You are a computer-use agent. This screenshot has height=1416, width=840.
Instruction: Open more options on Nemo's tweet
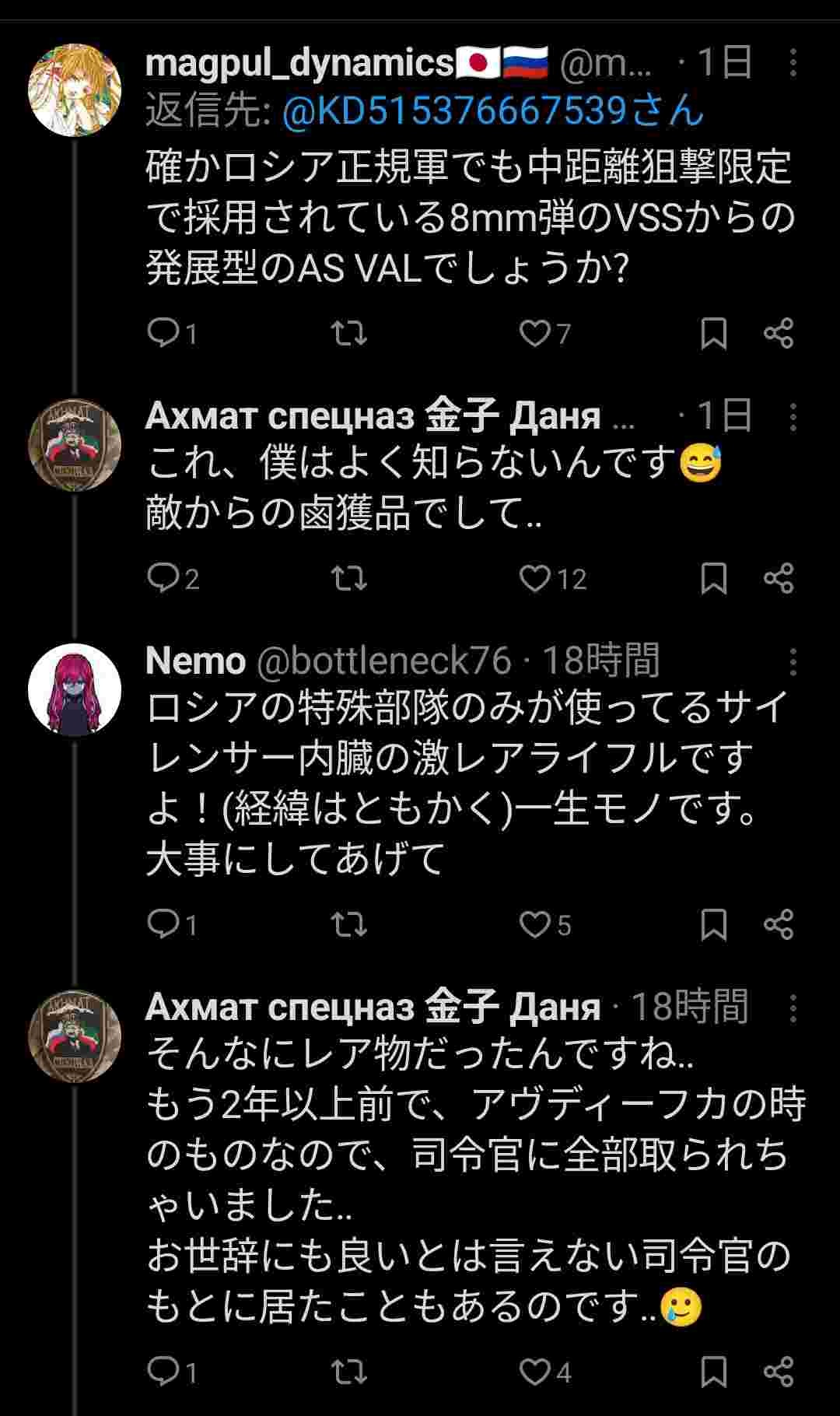click(x=793, y=662)
